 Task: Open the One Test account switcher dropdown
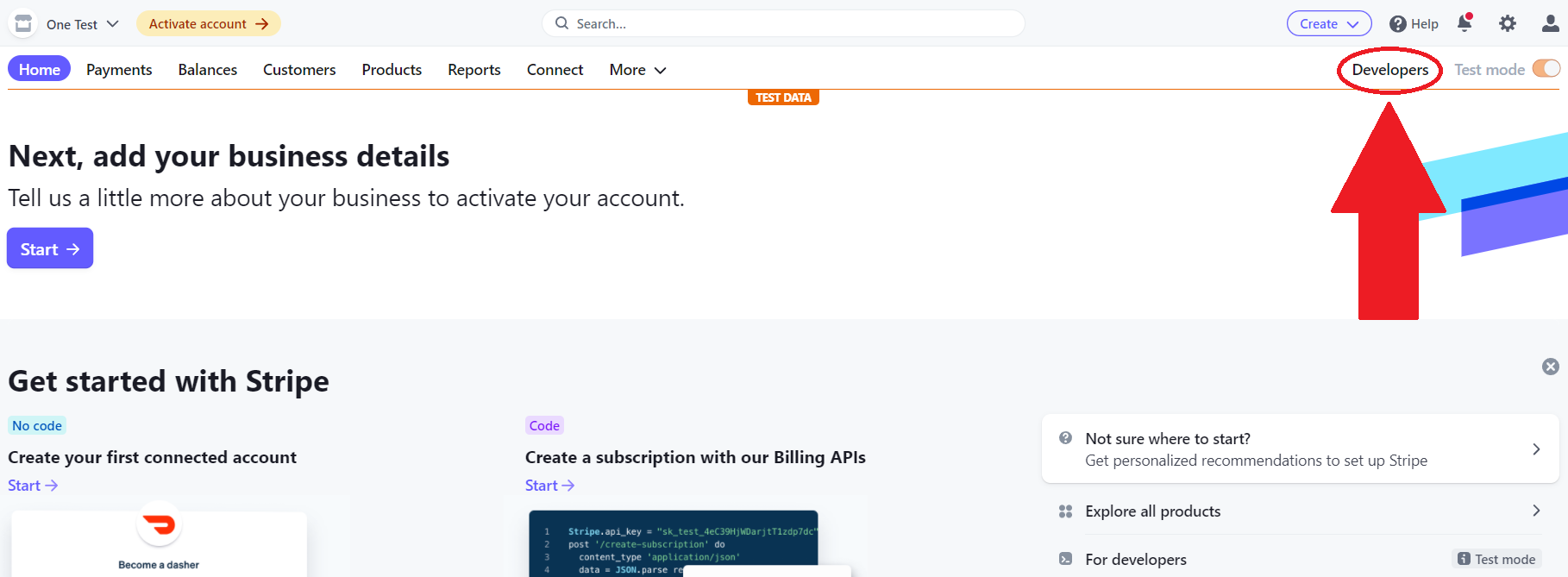click(x=83, y=24)
